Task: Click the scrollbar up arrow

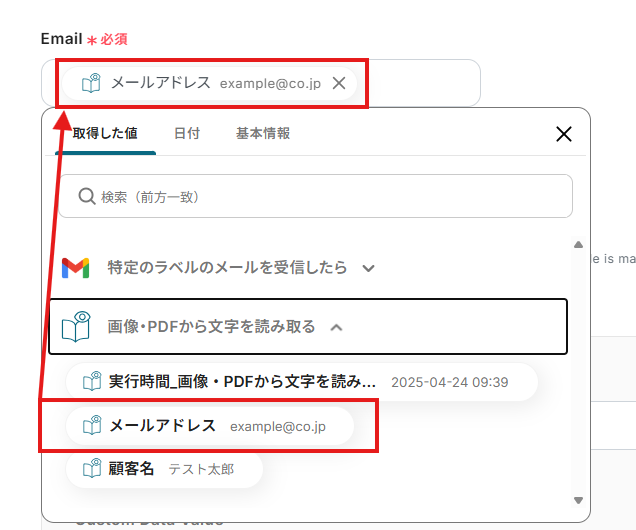Action: (578, 245)
